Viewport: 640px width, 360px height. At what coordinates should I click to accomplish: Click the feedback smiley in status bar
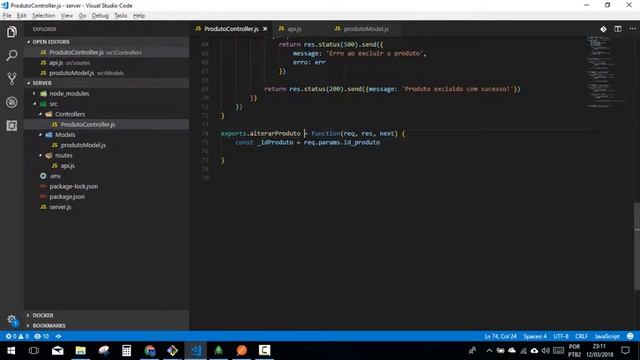coord(630,336)
